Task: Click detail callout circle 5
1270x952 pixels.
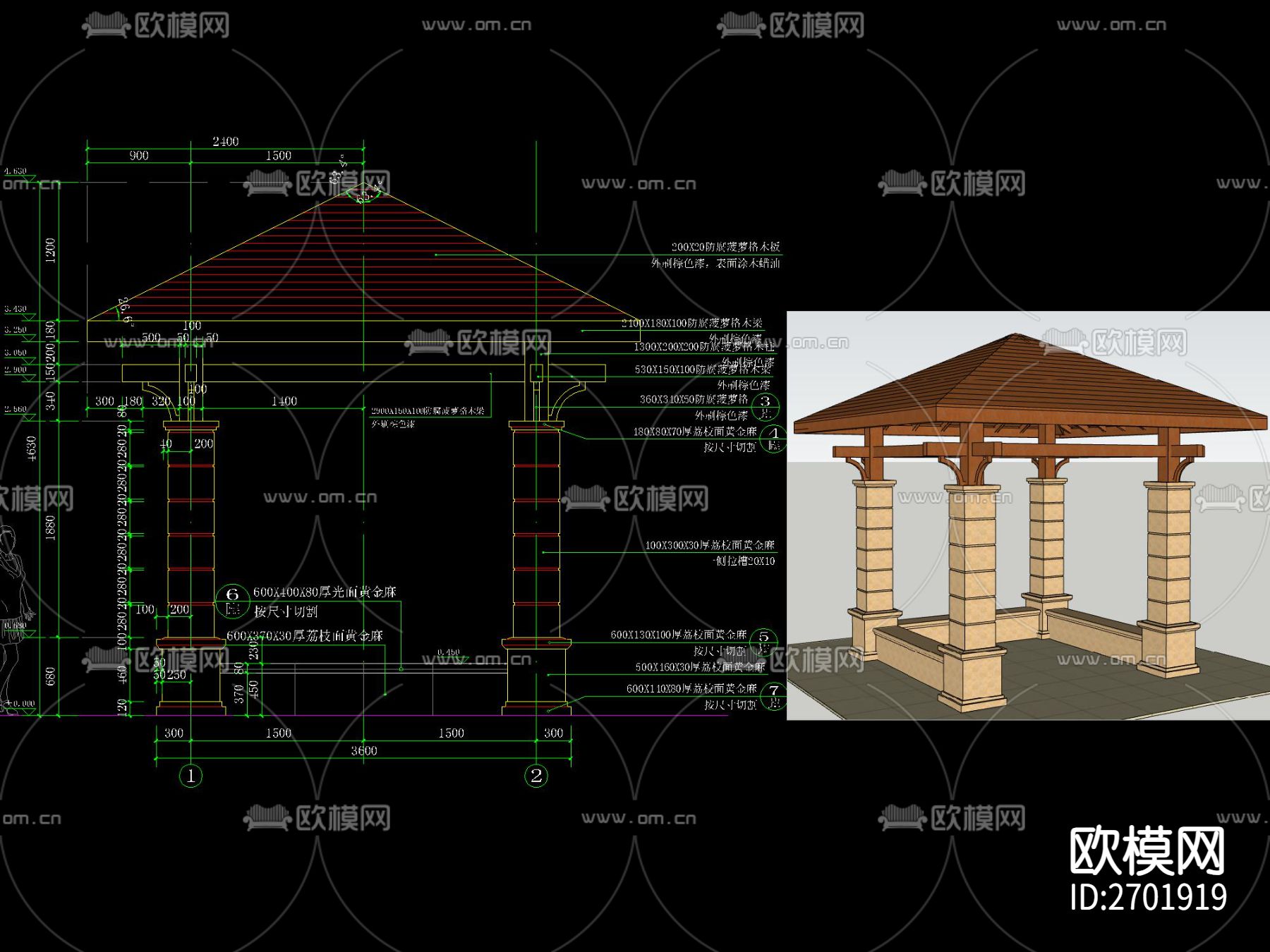Action: (x=763, y=642)
